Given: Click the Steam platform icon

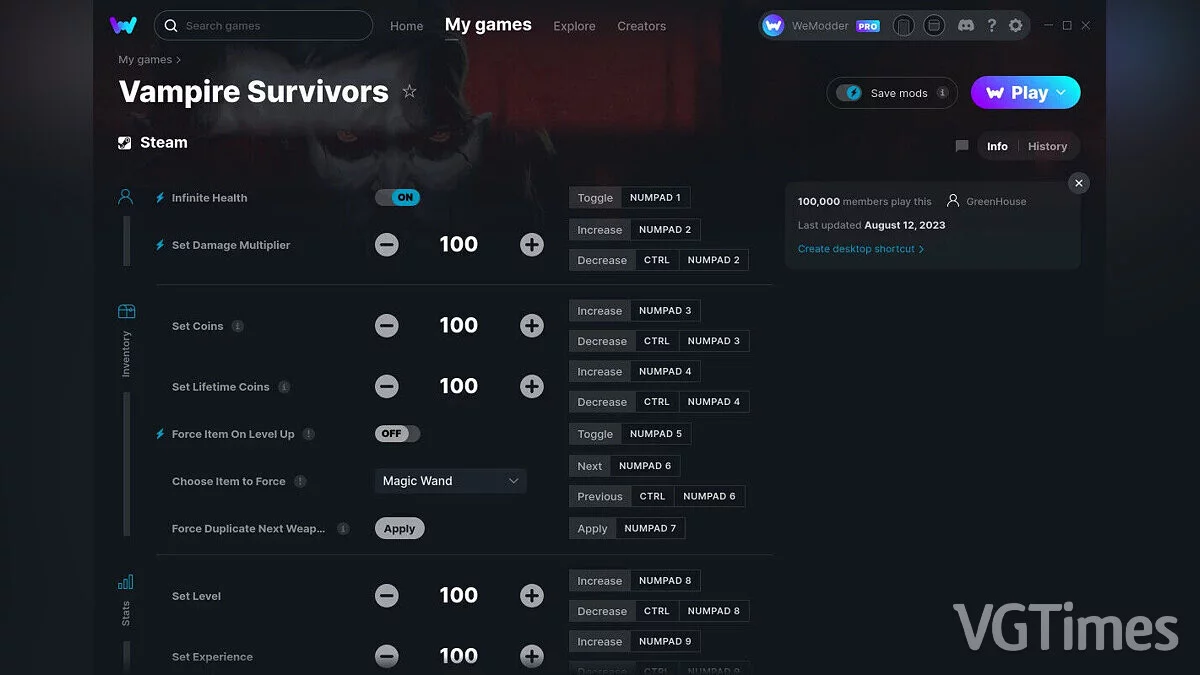Looking at the screenshot, I should 125,142.
